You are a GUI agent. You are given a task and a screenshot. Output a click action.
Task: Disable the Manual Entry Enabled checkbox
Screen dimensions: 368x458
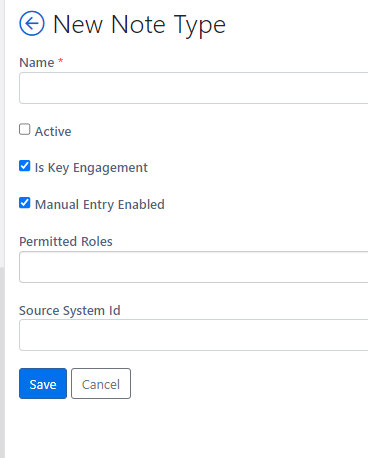point(25,203)
